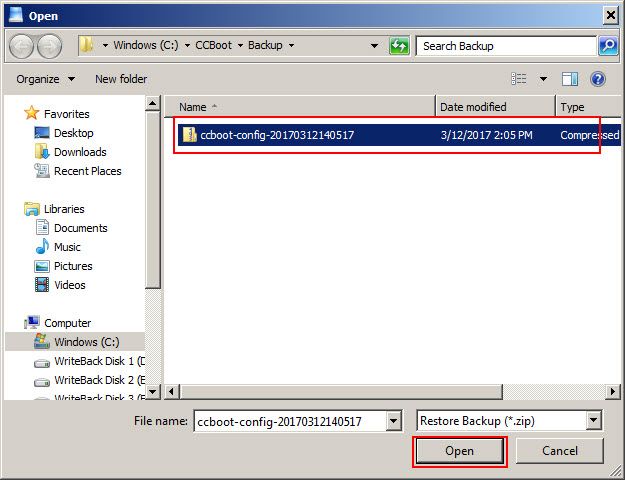Expand the arrow after CCBoot in the path
This screenshot has height=480, width=625.
240,45
